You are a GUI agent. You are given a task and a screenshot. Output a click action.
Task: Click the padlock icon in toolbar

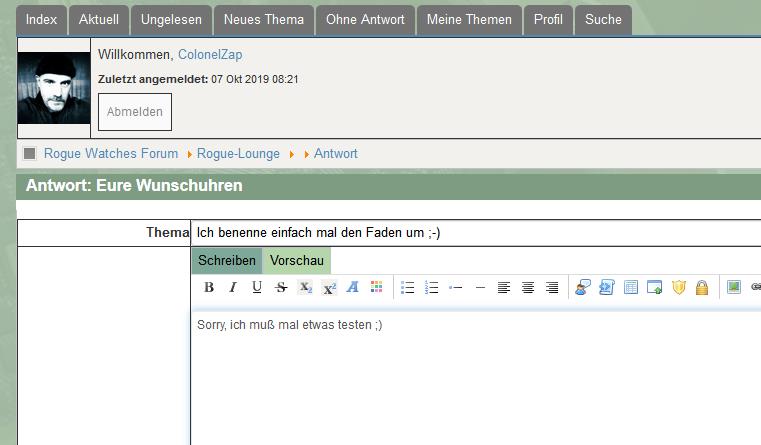pyautogui.click(x=702, y=288)
